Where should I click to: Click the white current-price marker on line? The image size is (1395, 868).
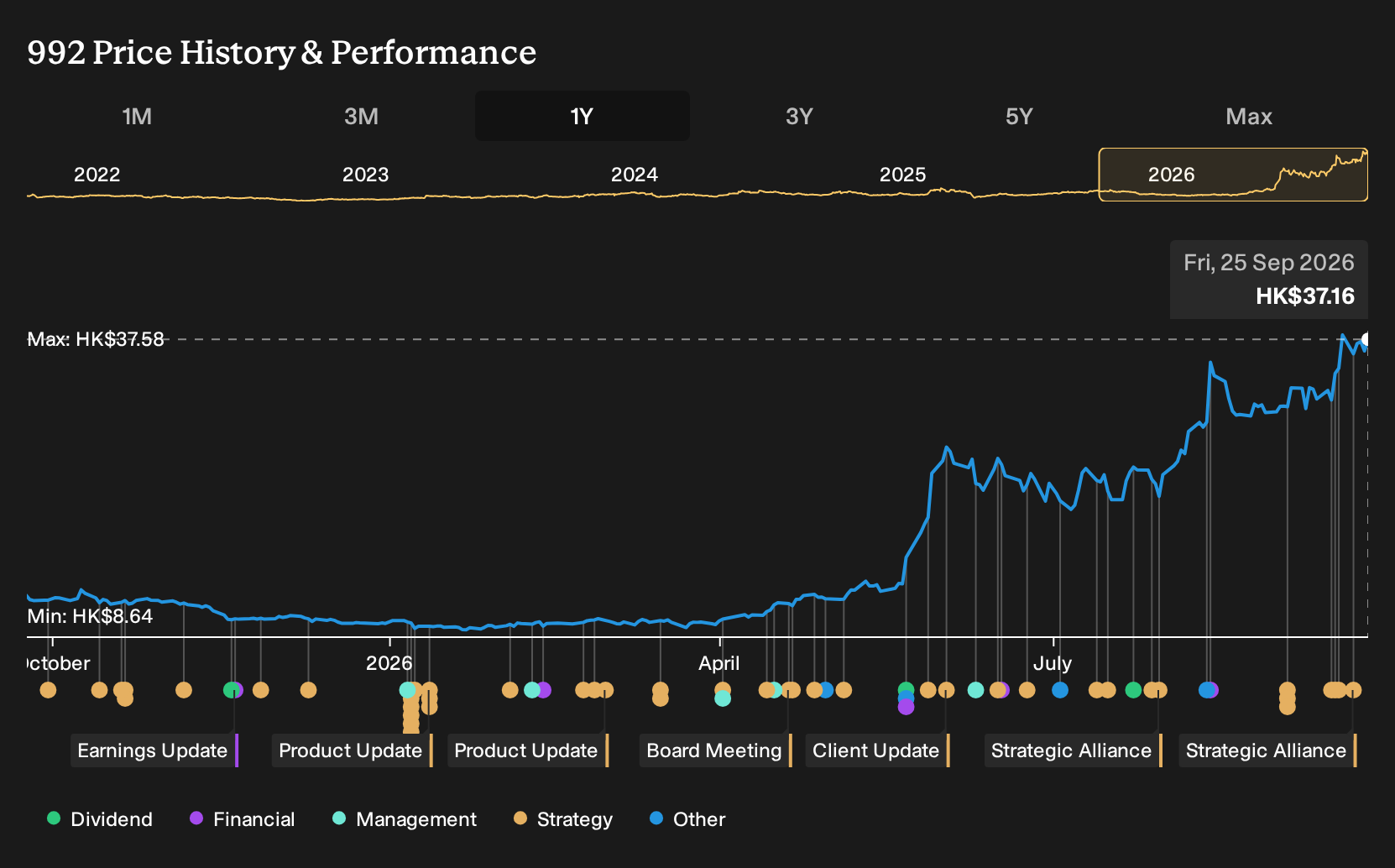1366,340
